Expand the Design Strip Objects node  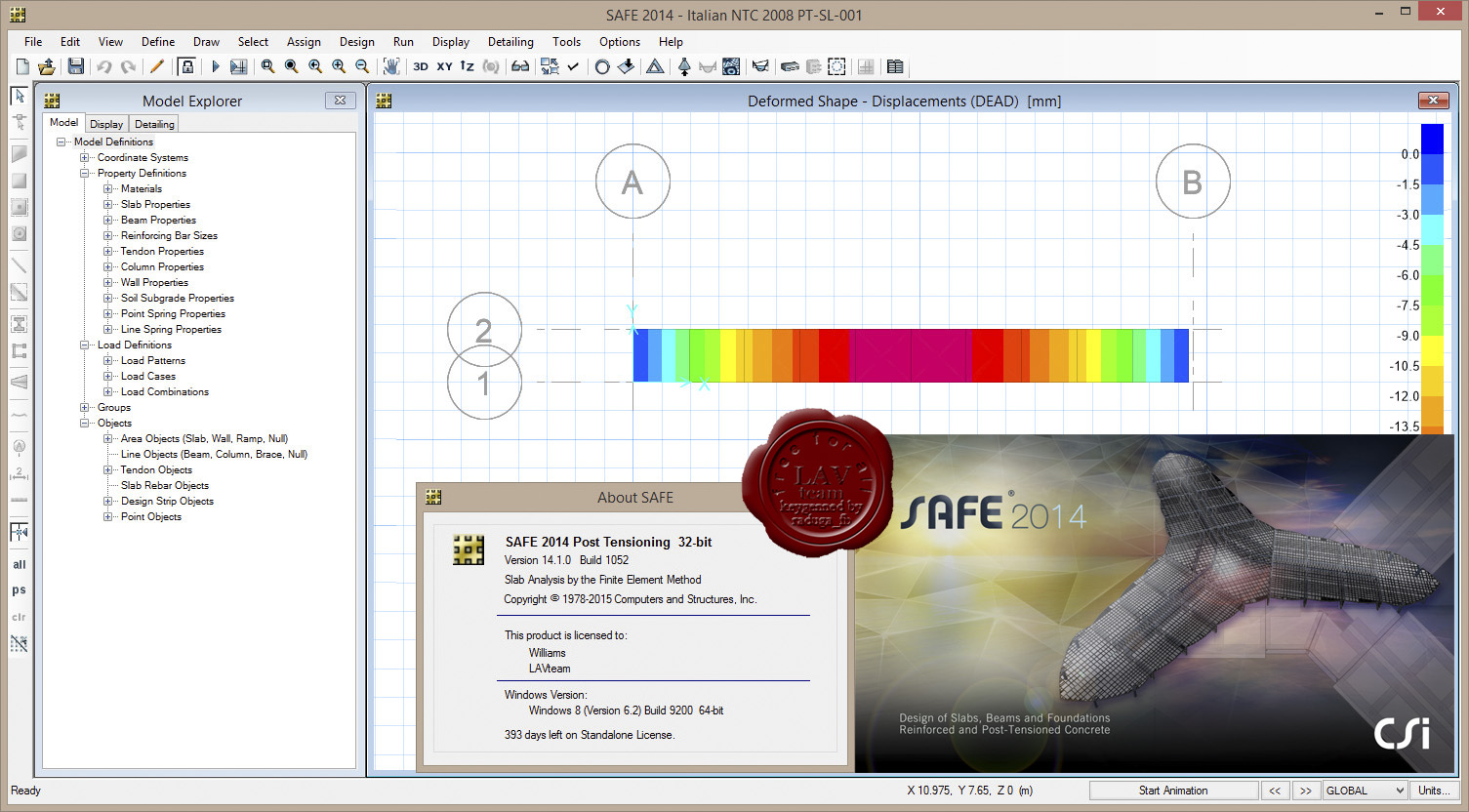tap(107, 501)
